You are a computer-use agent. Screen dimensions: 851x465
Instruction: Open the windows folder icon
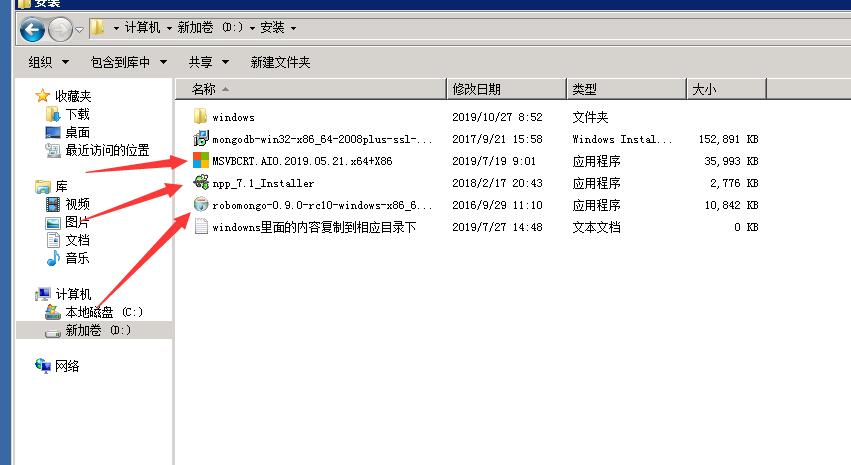200,117
